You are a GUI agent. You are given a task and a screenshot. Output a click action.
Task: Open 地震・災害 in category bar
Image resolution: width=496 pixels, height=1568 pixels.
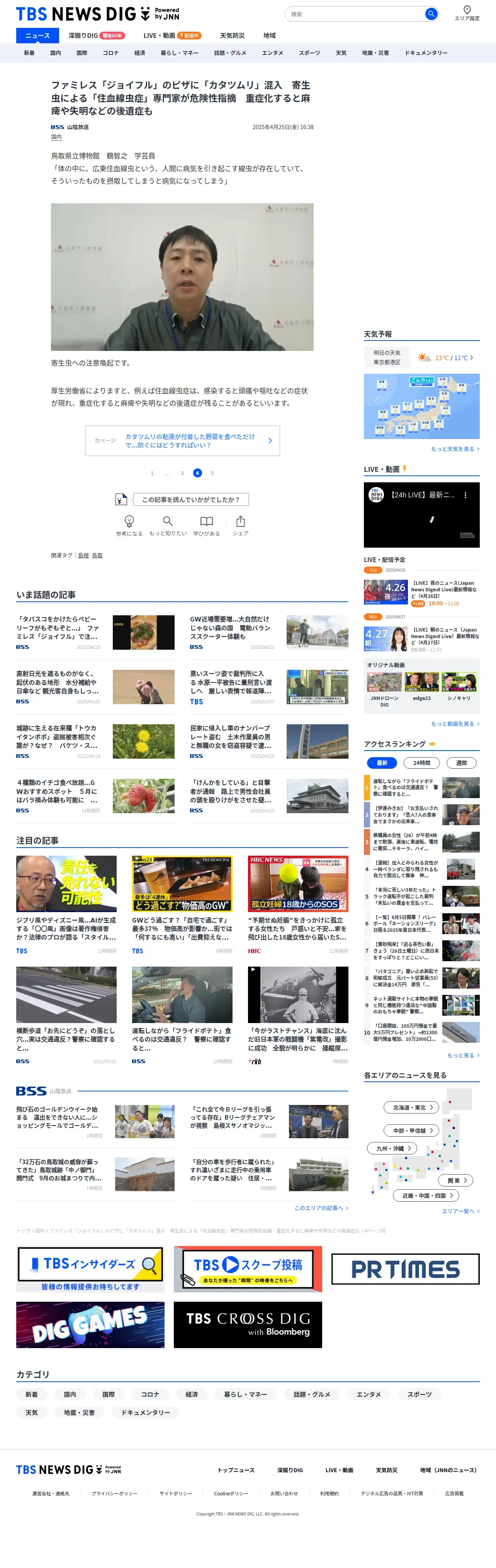(375, 53)
